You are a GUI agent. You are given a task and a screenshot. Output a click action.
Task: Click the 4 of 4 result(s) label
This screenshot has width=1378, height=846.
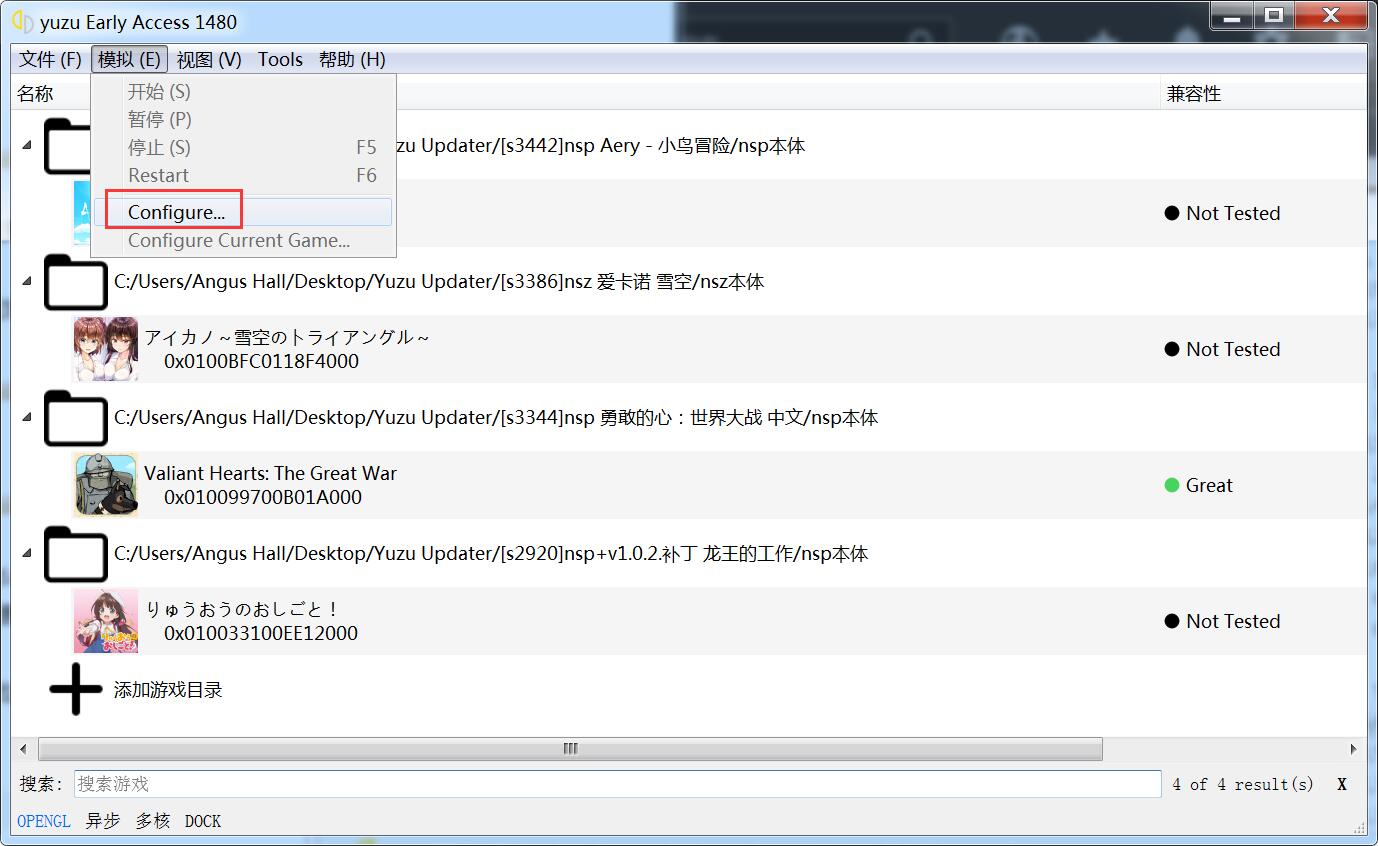1243,784
